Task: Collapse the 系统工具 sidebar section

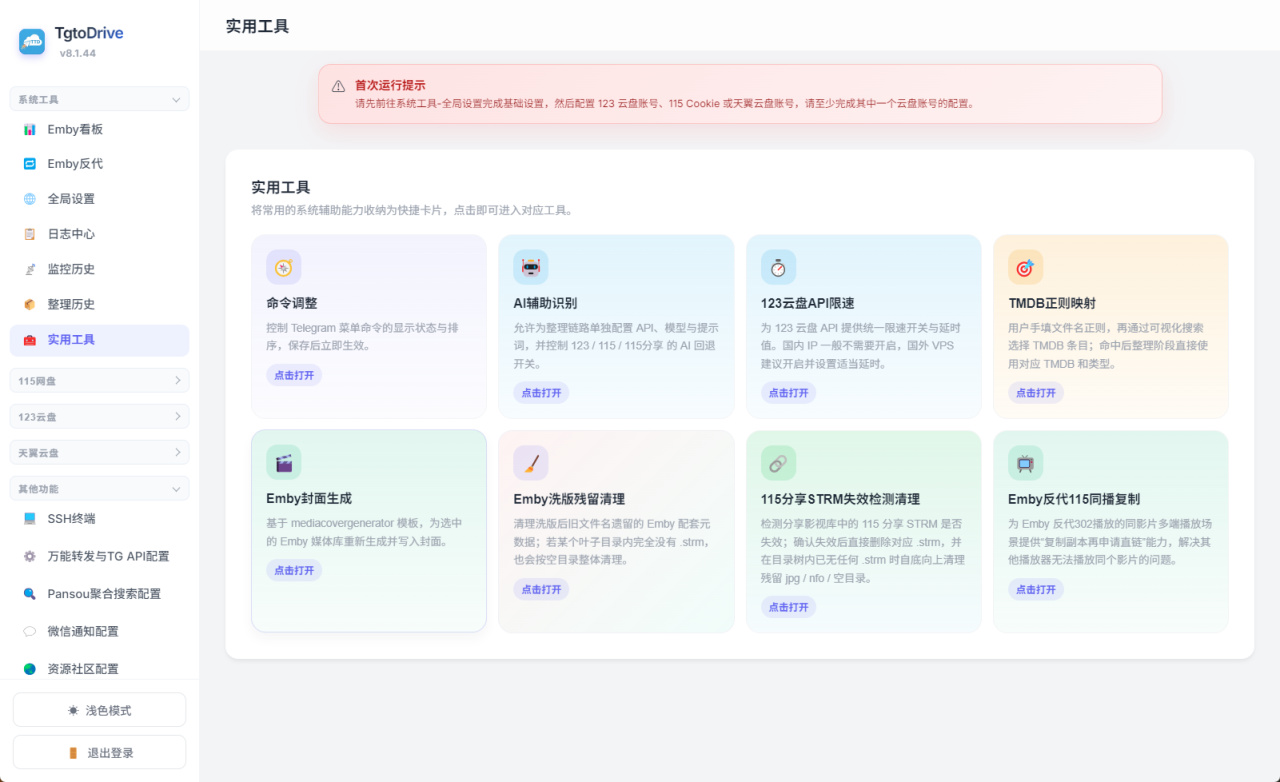Action: click(x=99, y=100)
